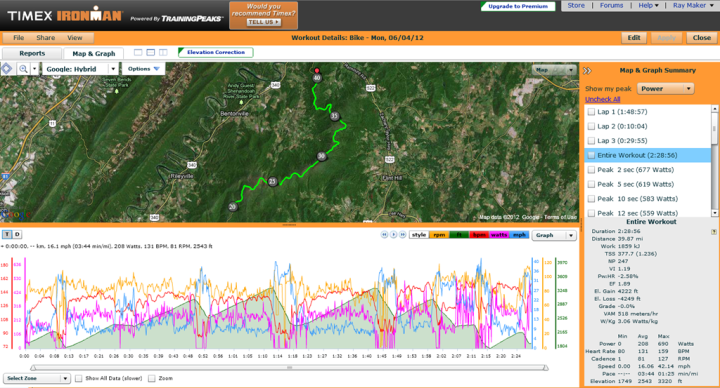Switch graph axis to distance with D button
Screen dimensions: 720x388
click(17, 234)
